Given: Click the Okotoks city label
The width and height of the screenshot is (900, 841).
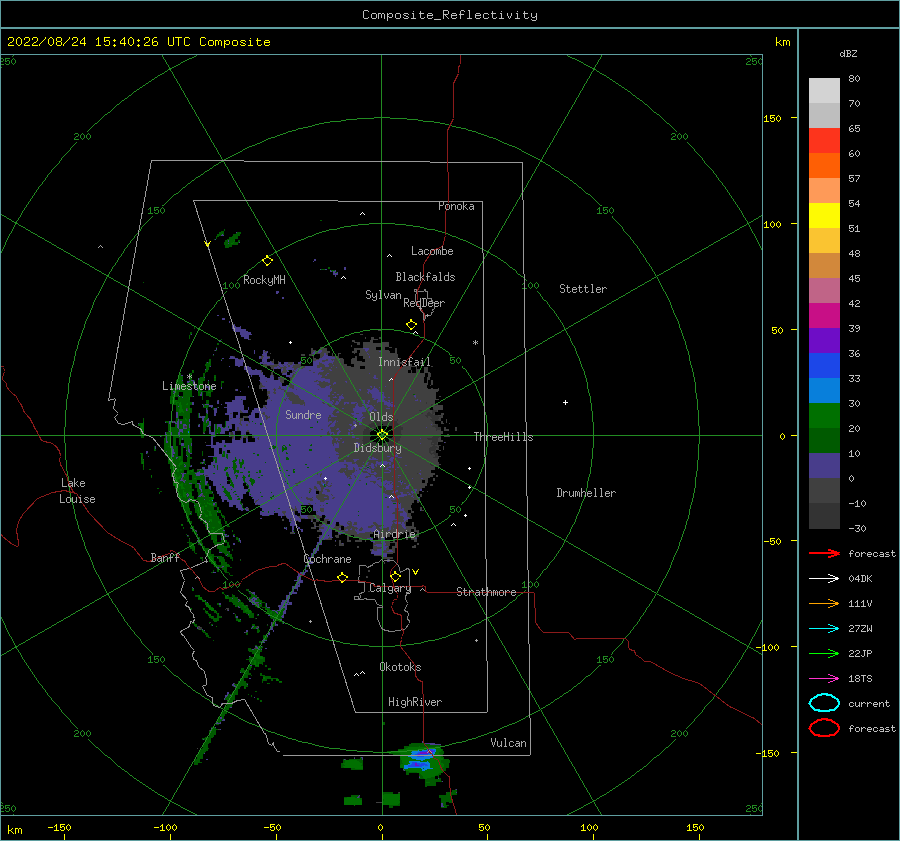Looking at the screenshot, I should tap(401, 667).
